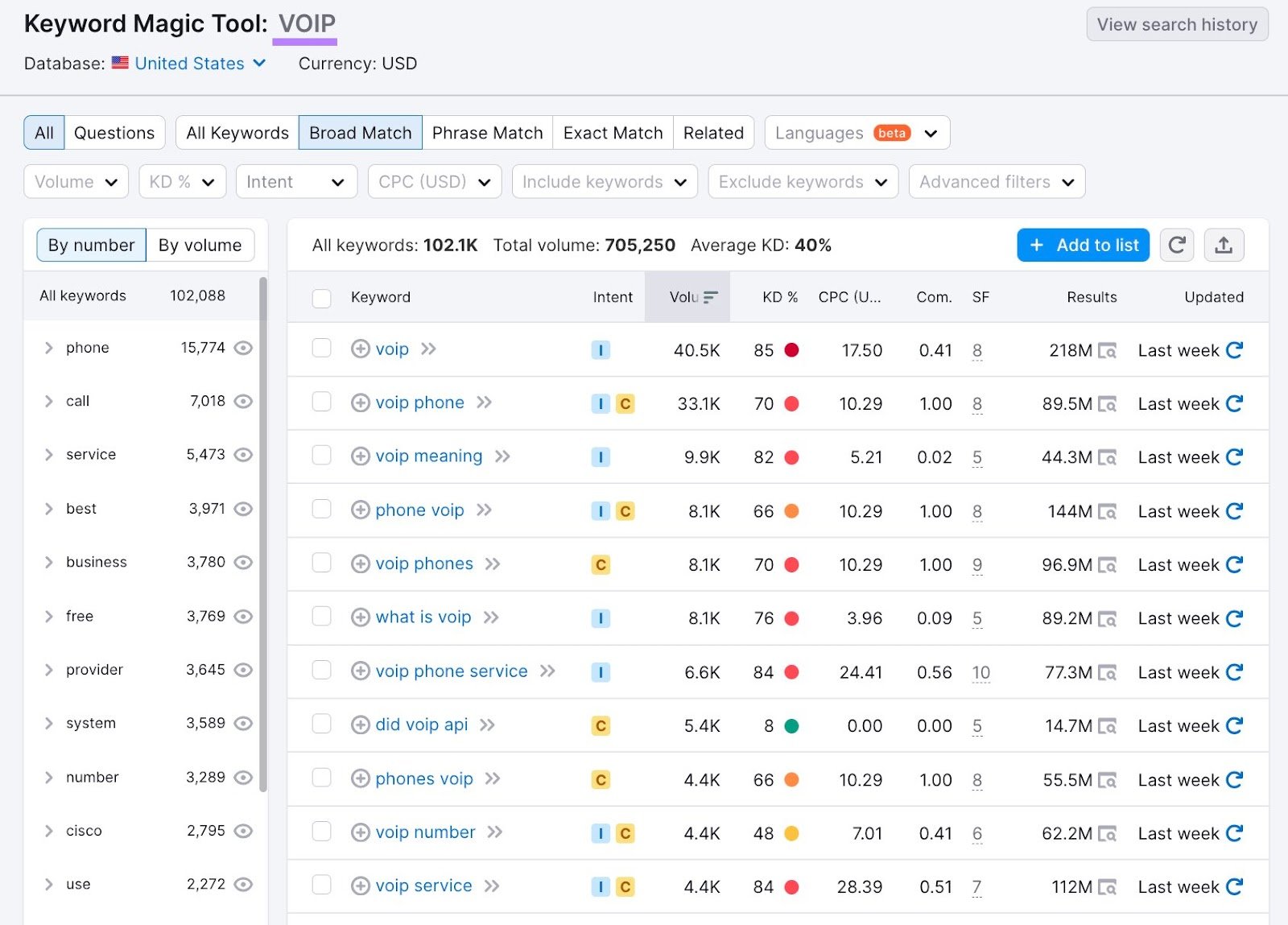Click the metrics refresh icon in the voip row

click(1234, 349)
